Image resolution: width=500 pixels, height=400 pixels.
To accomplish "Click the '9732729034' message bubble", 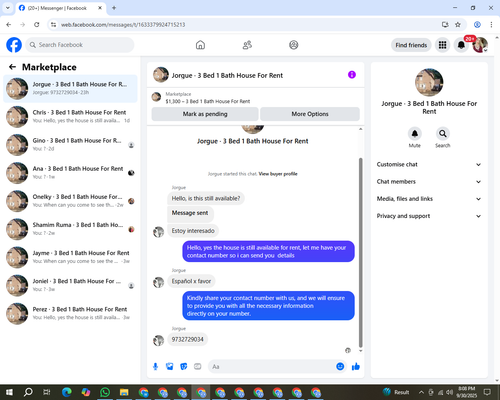I will tap(188, 339).
